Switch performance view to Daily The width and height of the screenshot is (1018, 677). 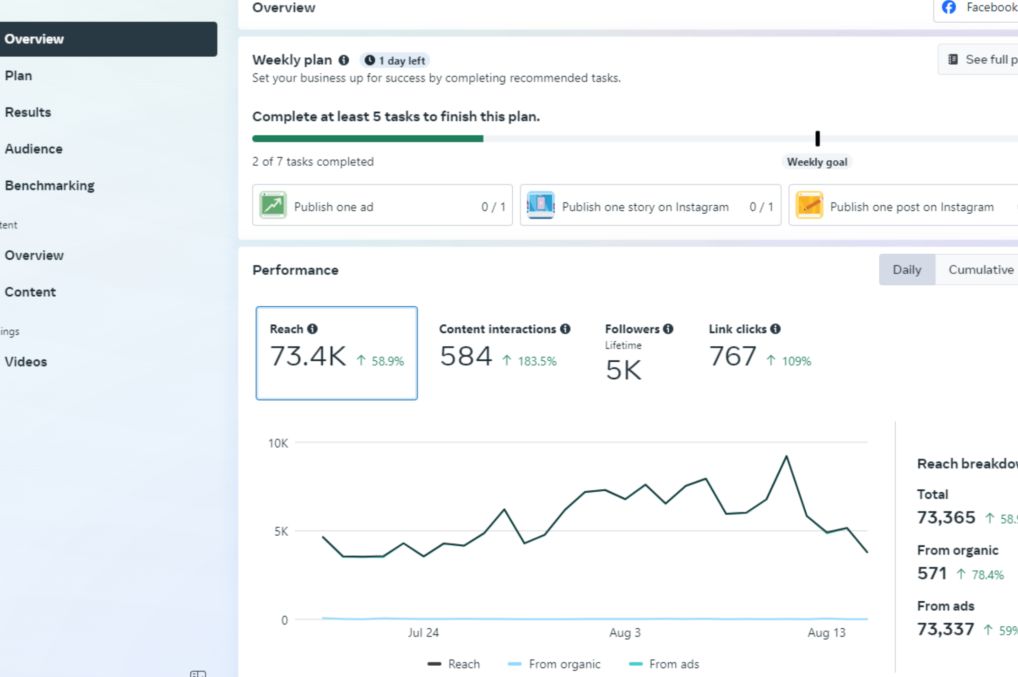[907, 269]
